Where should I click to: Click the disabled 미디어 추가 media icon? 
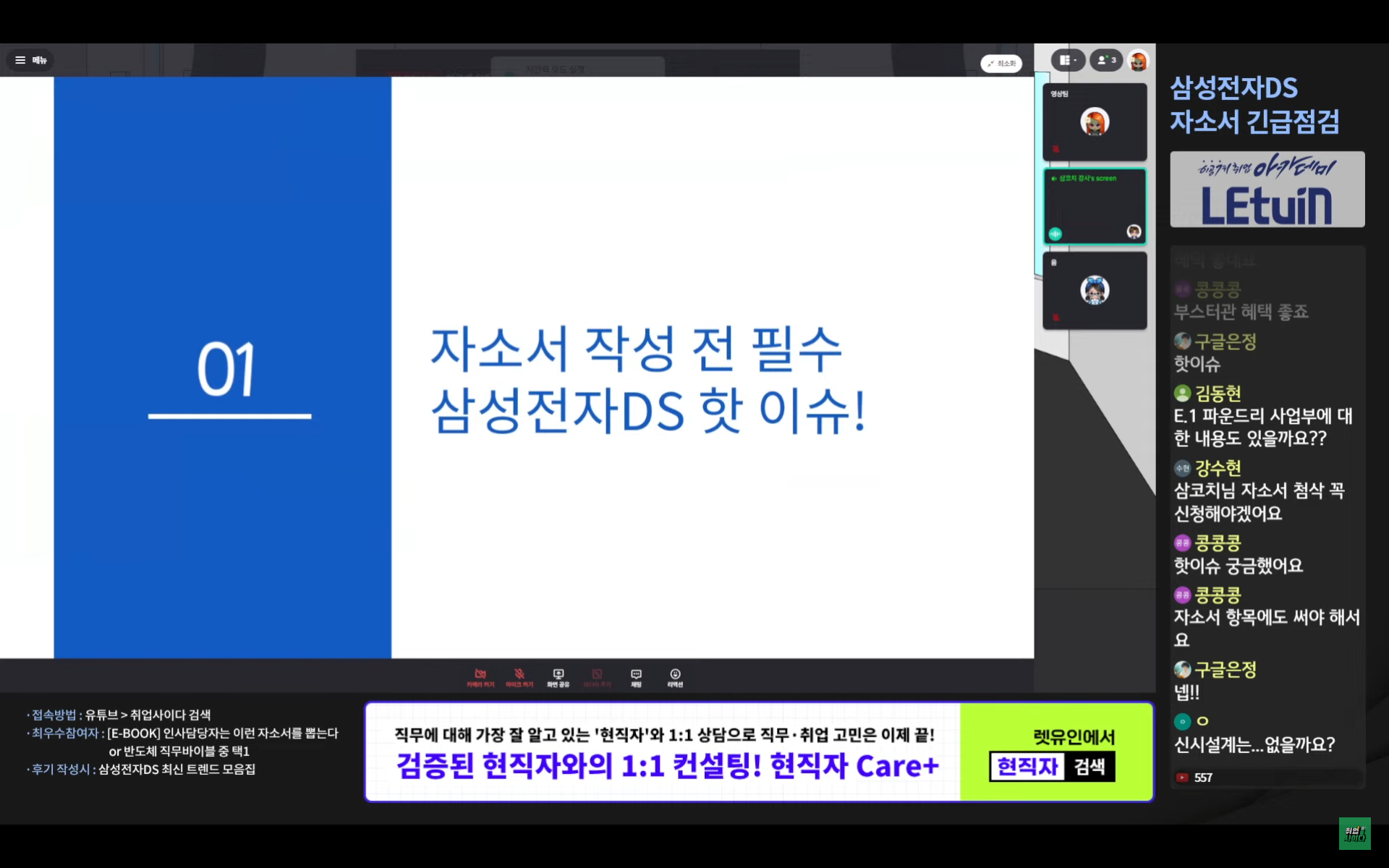click(x=598, y=678)
